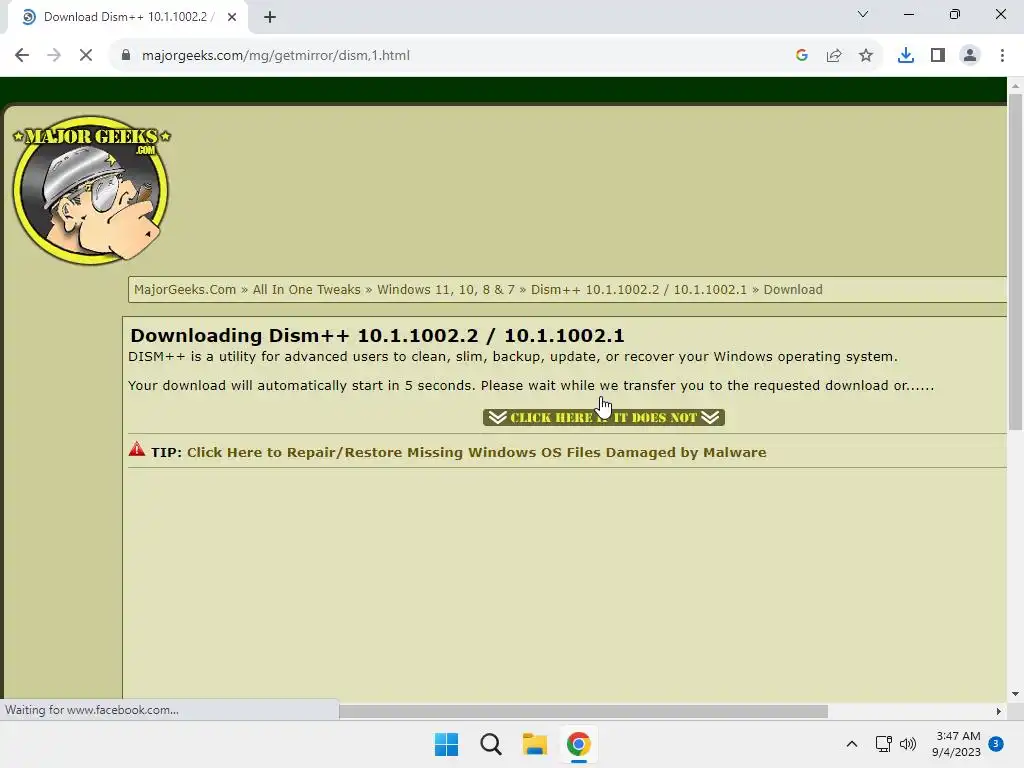
Task: Close the Download Dism++ tab
Action: click(x=232, y=17)
